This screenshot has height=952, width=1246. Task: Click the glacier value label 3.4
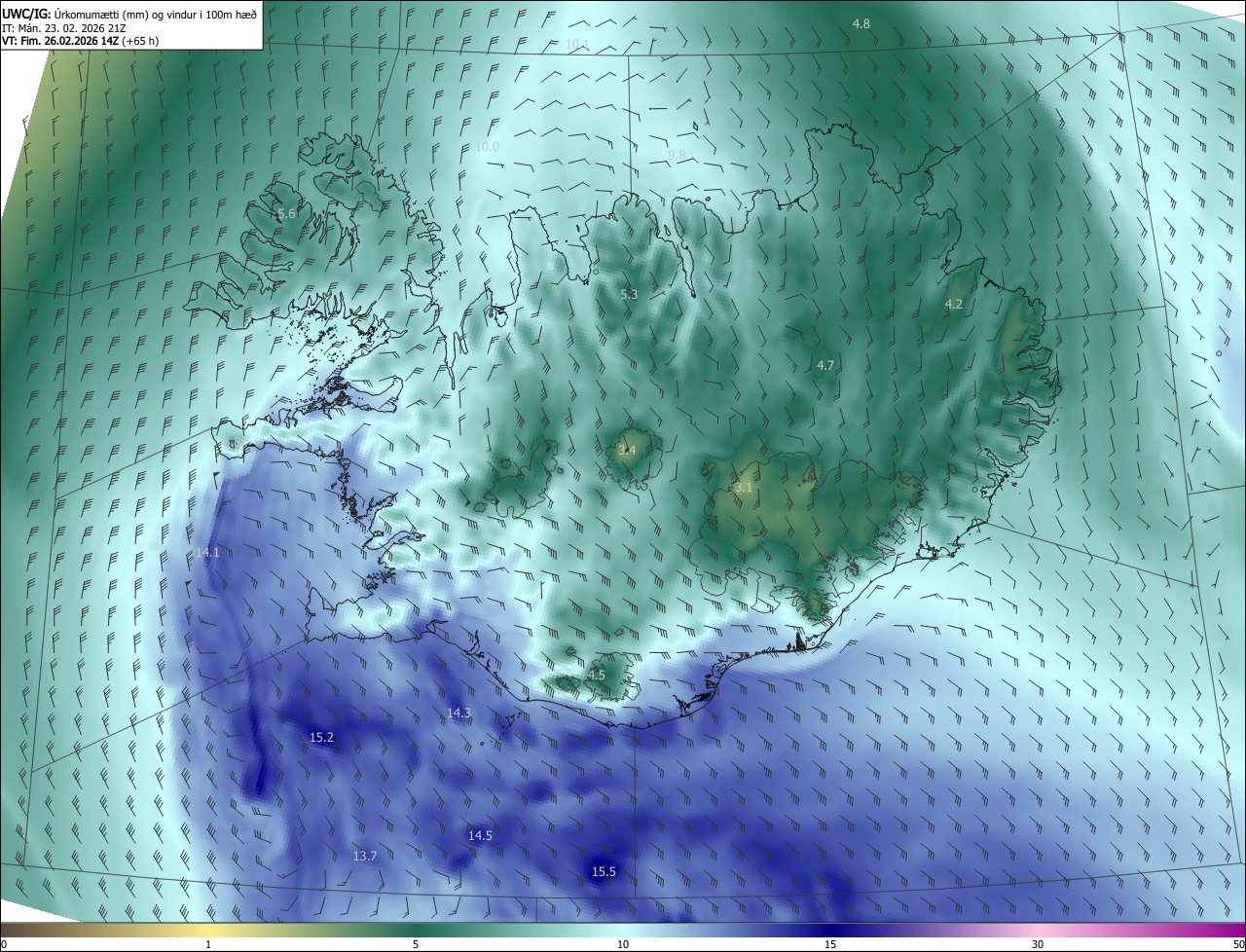pyautogui.click(x=627, y=451)
